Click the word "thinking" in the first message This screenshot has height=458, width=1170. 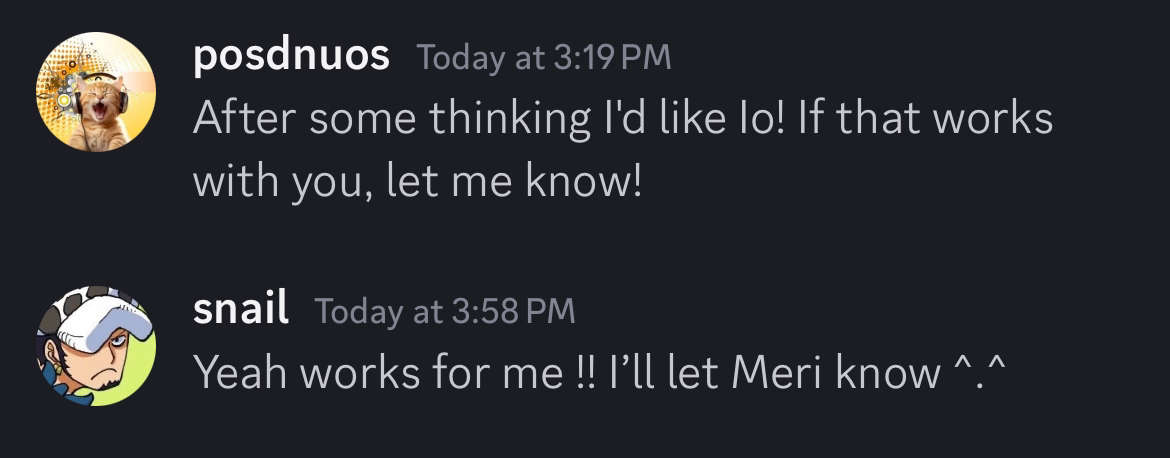click(510, 119)
